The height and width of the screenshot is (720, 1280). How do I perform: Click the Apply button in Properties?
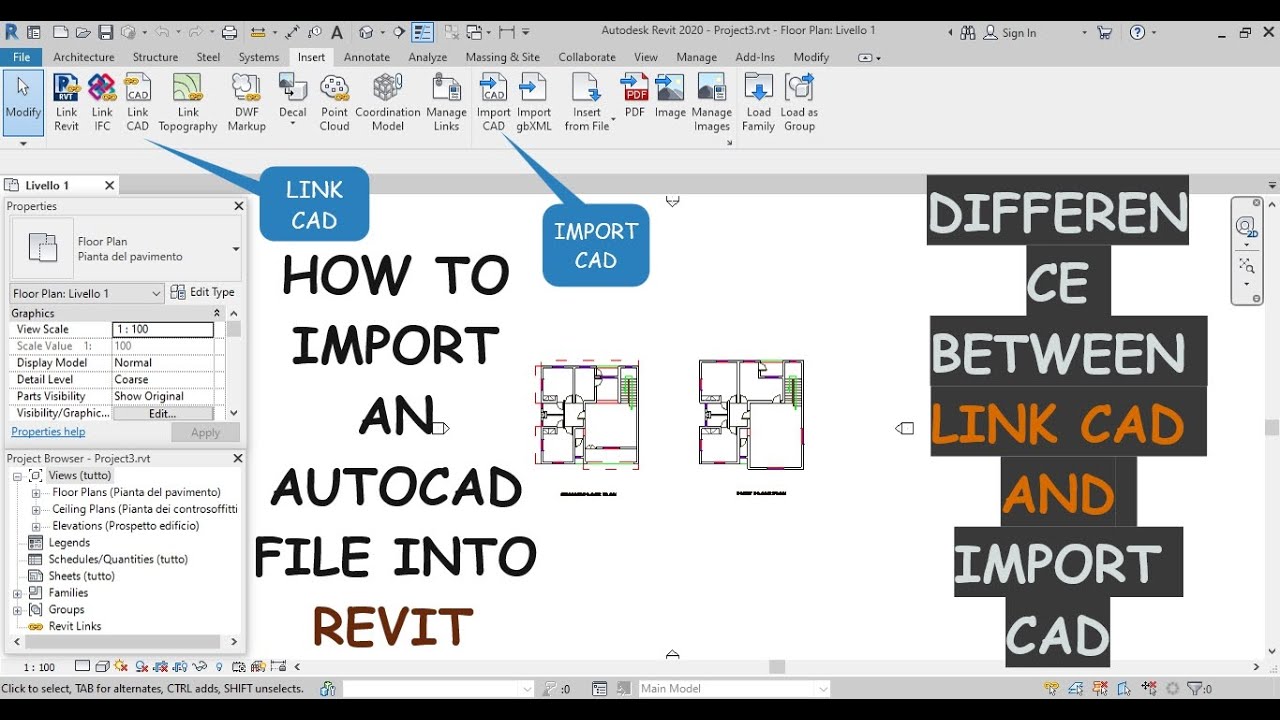point(205,433)
